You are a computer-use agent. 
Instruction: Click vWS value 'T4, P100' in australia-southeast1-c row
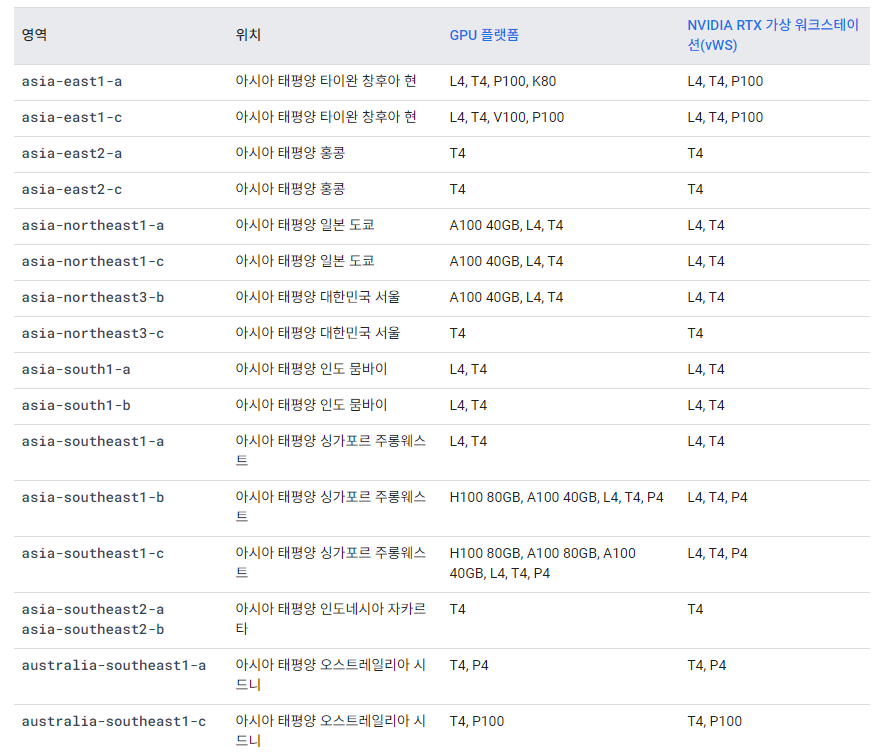click(x=714, y=721)
